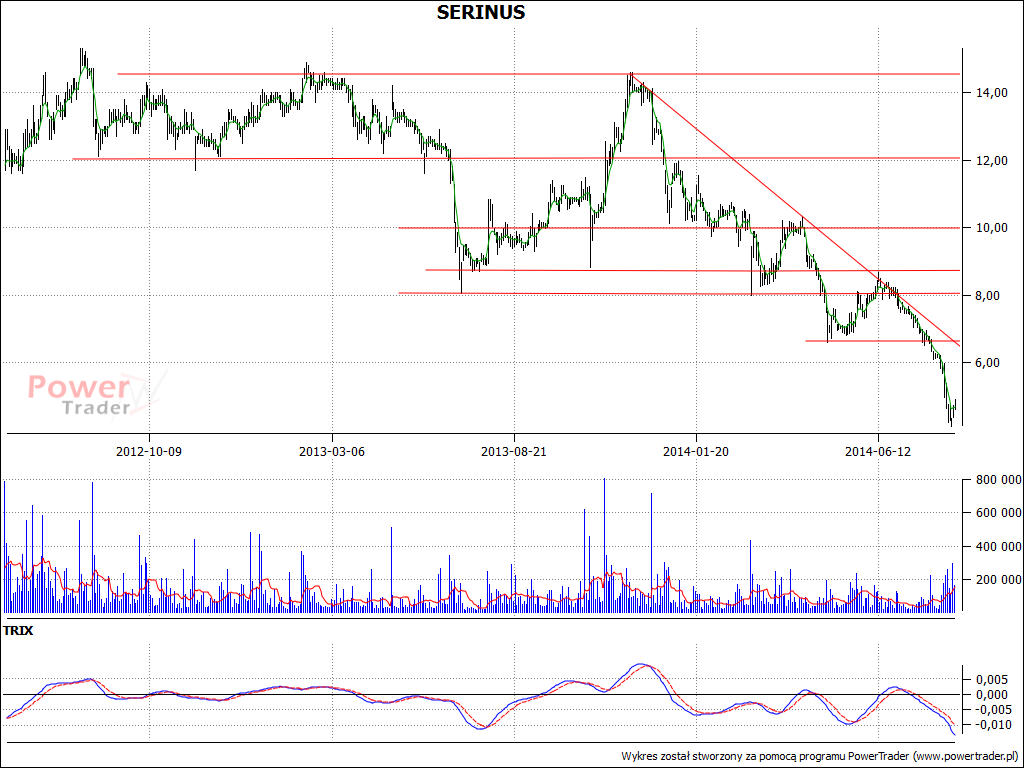Click the 12,00 price axis label
The height and width of the screenshot is (768, 1024).
click(991, 161)
